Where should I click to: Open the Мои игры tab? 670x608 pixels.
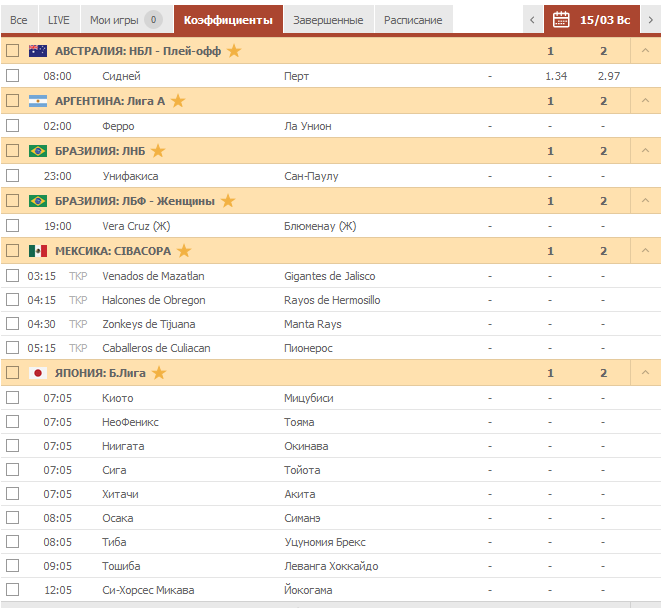126,20
